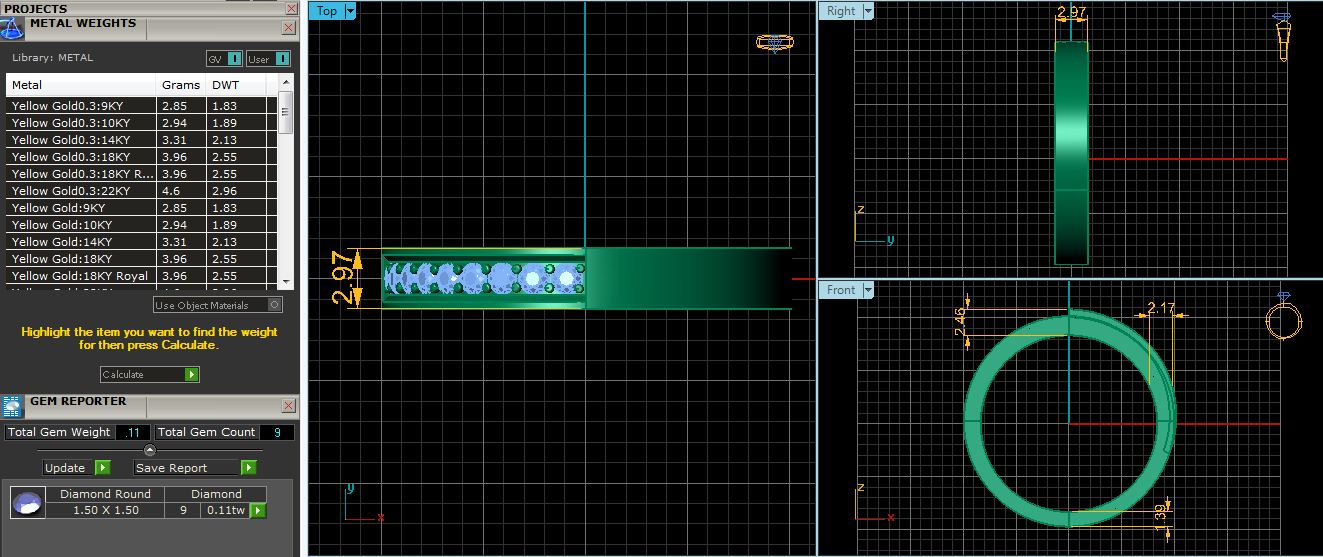Image resolution: width=1323 pixels, height=557 pixels.
Task: Click the green arrow next to Save Report
Action: pyautogui.click(x=248, y=468)
